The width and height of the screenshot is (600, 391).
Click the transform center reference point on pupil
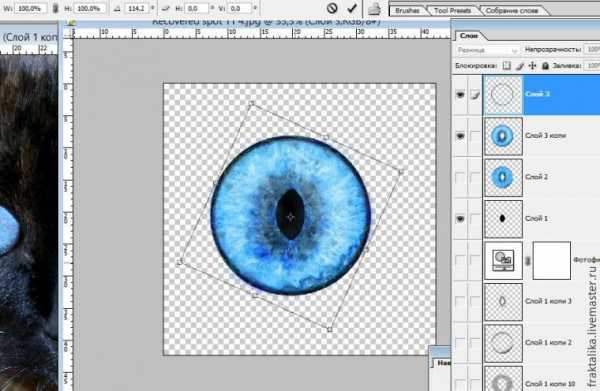290,217
